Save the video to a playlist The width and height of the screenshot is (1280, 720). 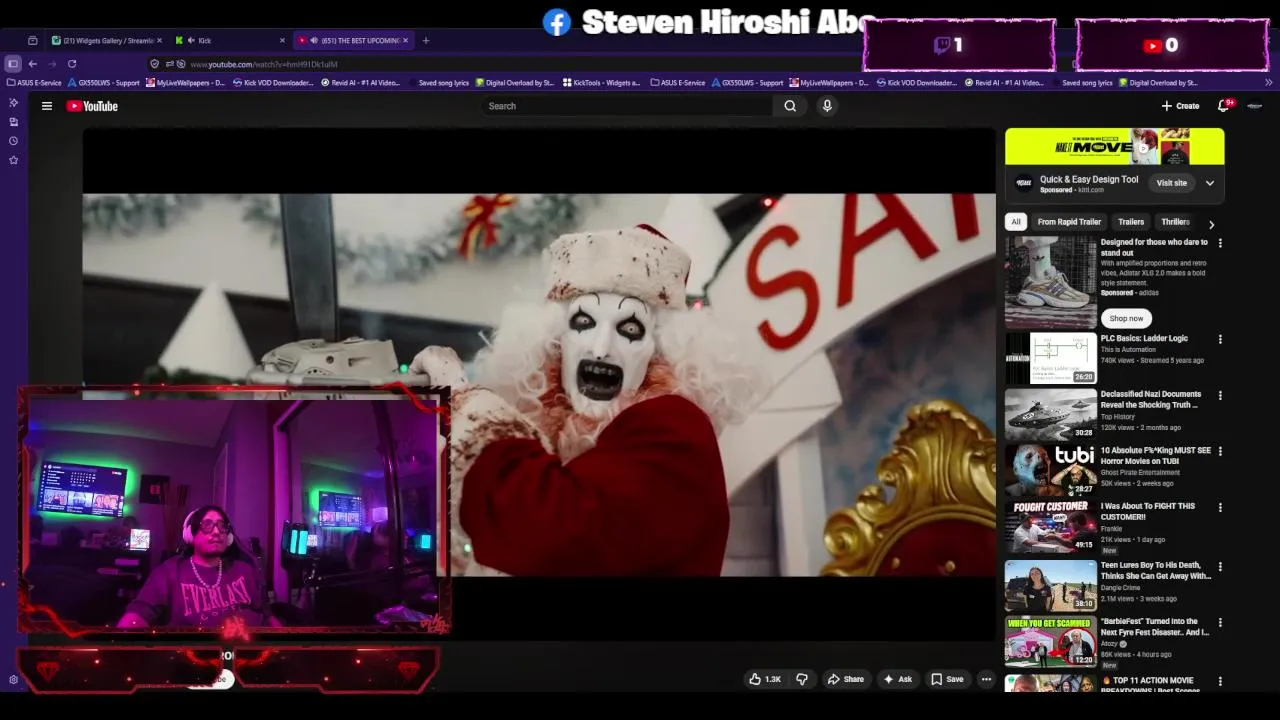pos(947,679)
